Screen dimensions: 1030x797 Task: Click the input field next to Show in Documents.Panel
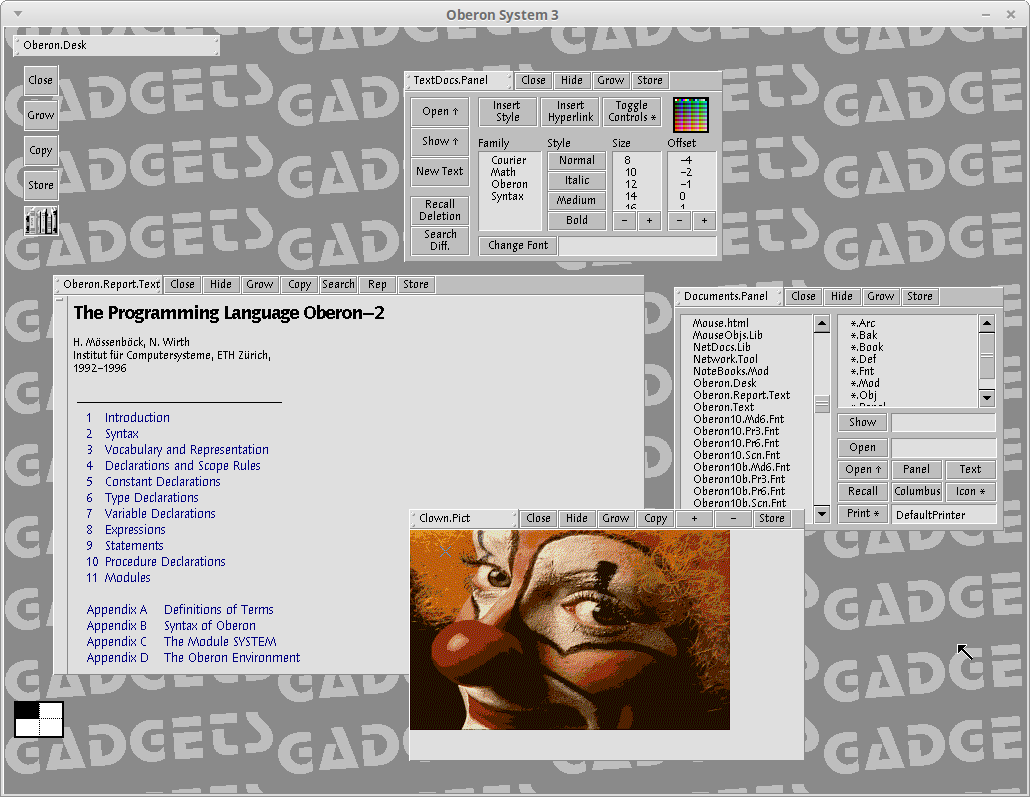(943, 422)
